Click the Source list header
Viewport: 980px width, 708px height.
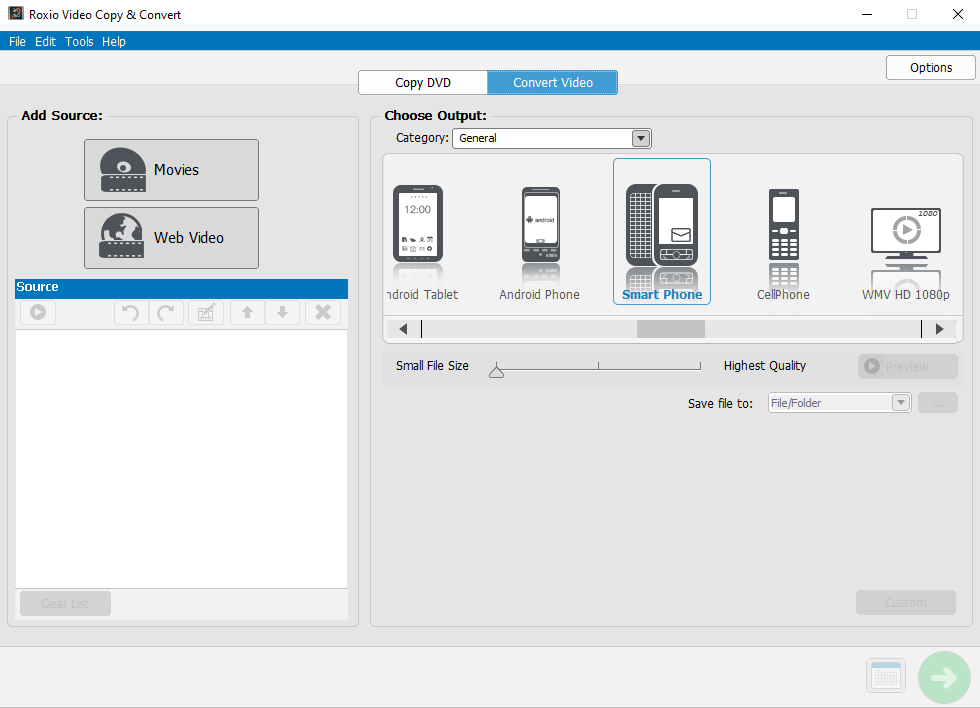click(181, 287)
